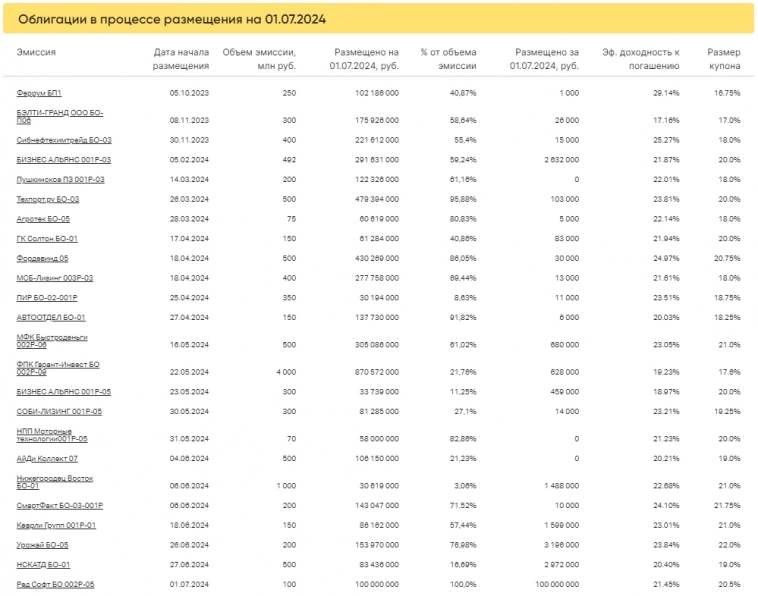Image resolution: width=758 pixels, height=596 pixels.
Task: Open СмартФакт БО-03-001Р link
Action: [x=59, y=506]
